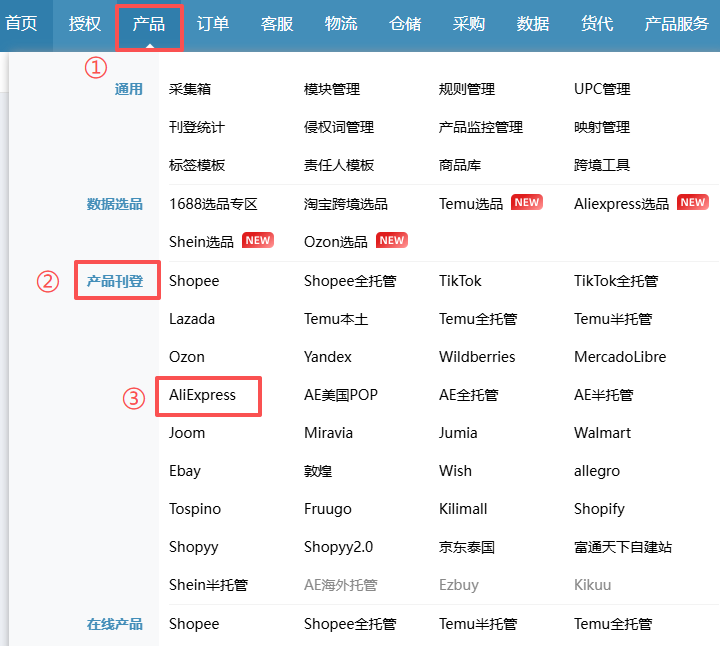Open 采集箱 in the 通用 section

tap(190, 89)
